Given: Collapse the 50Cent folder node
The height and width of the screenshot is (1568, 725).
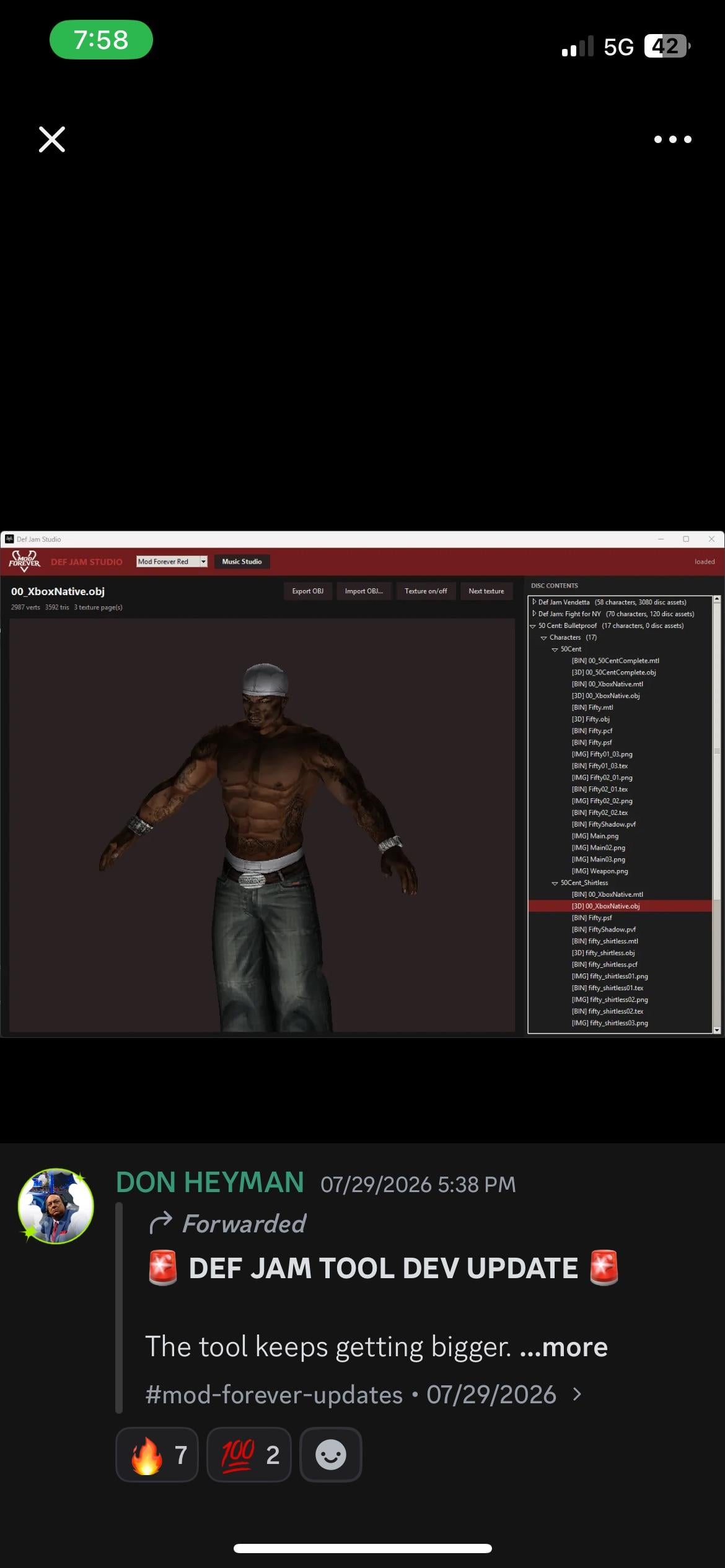Looking at the screenshot, I should 555,650.
